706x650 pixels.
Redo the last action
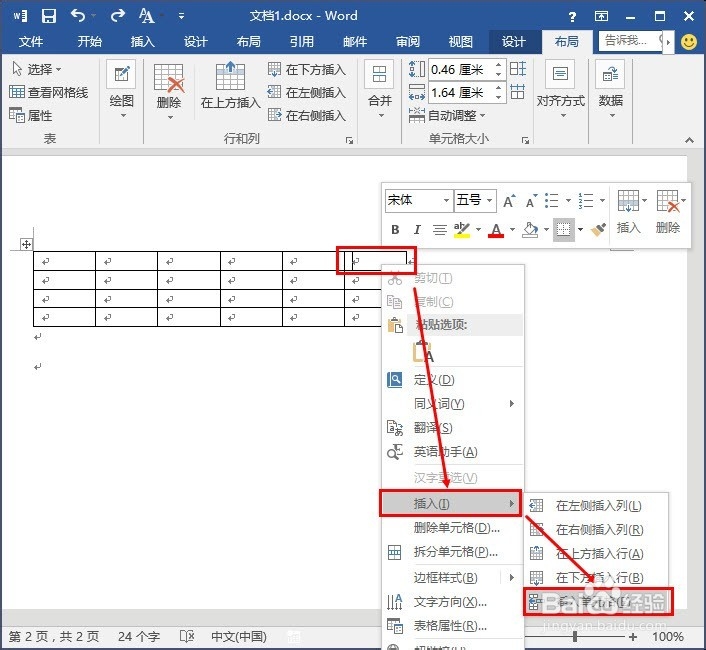118,16
